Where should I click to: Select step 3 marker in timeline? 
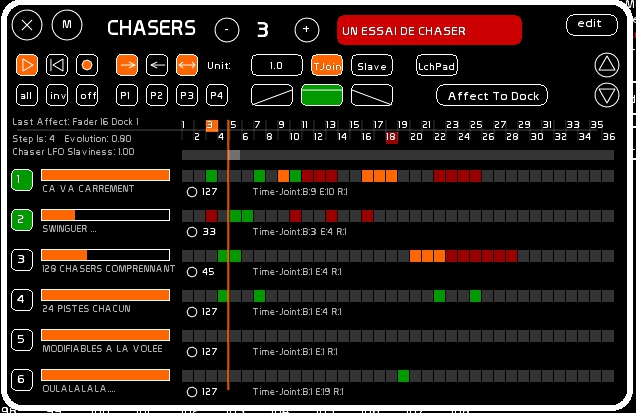[x=212, y=125]
